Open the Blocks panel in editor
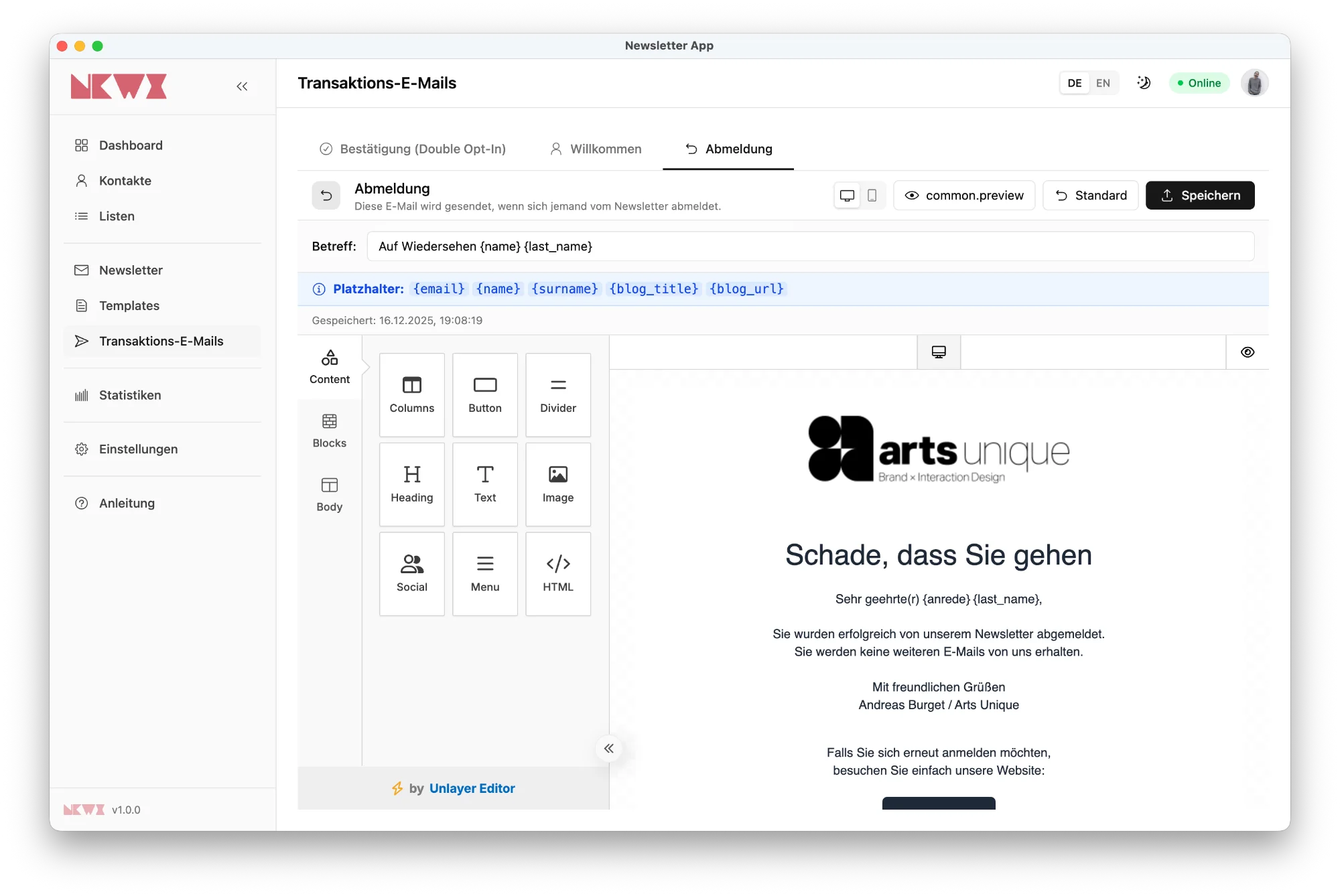Image resolution: width=1340 pixels, height=896 pixels. tap(329, 431)
